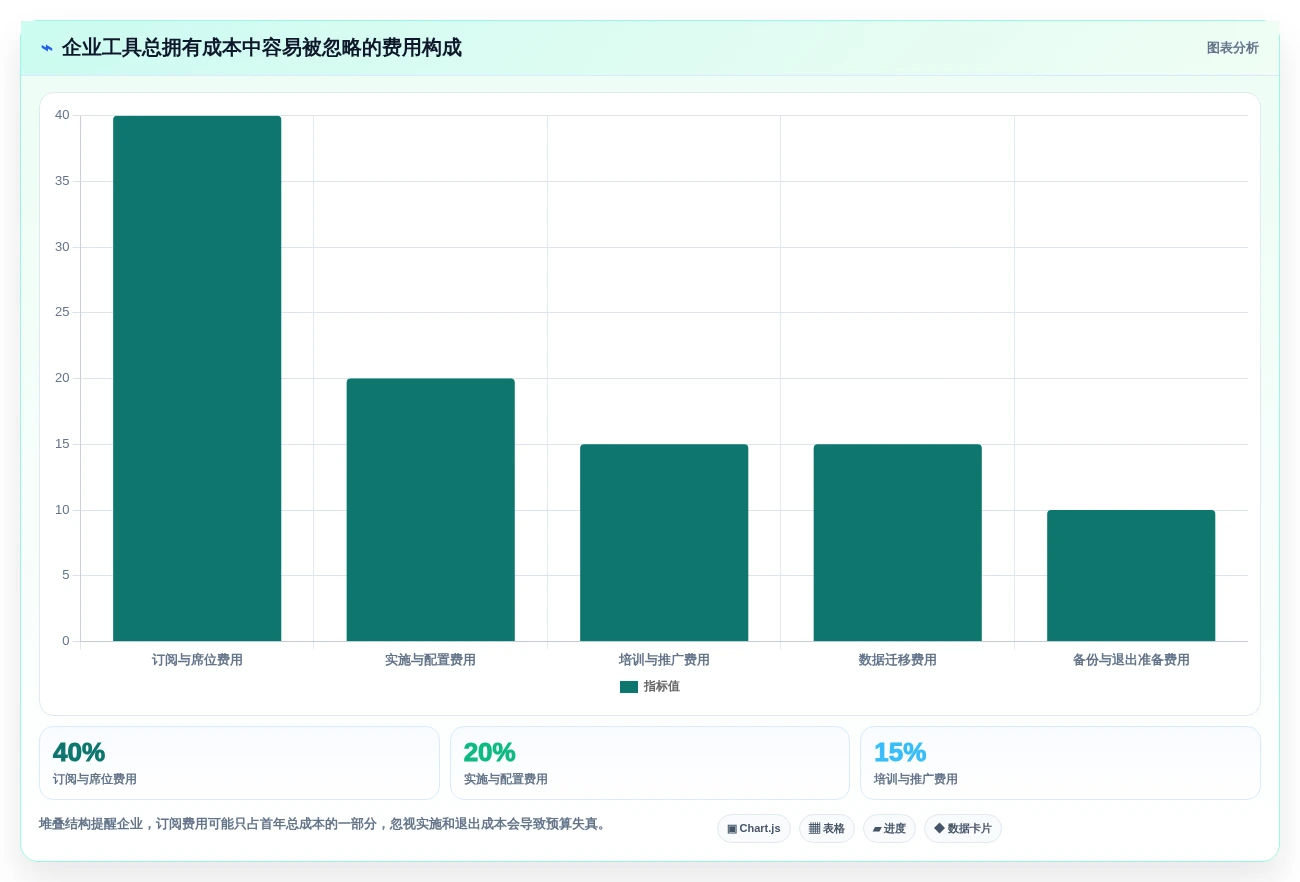This screenshot has height=882, width=1300.
Task: Click the 数据卡片 tag chip
Action: coord(963,829)
